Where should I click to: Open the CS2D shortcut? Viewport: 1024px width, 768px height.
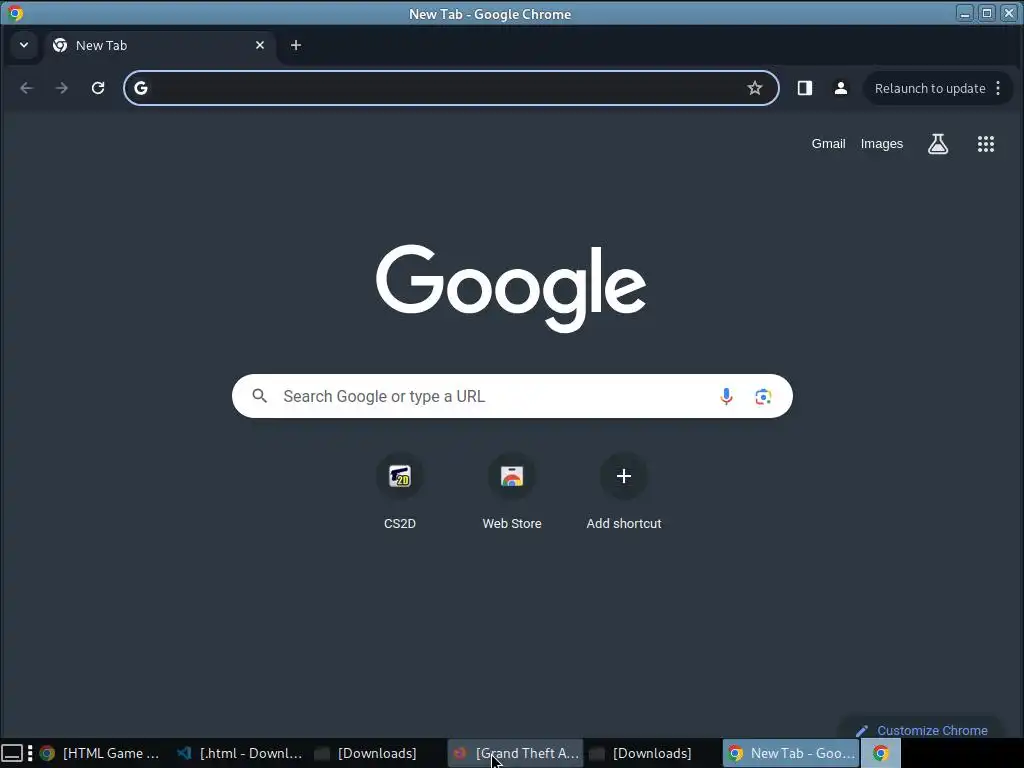coord(400,492)
